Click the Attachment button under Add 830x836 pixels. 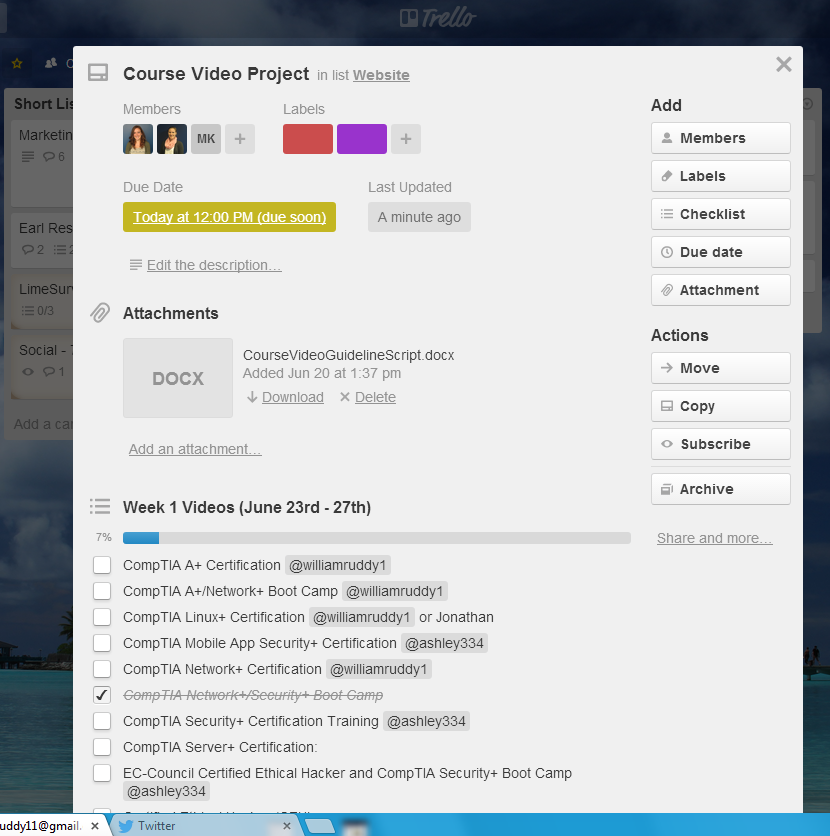[721, 290]
